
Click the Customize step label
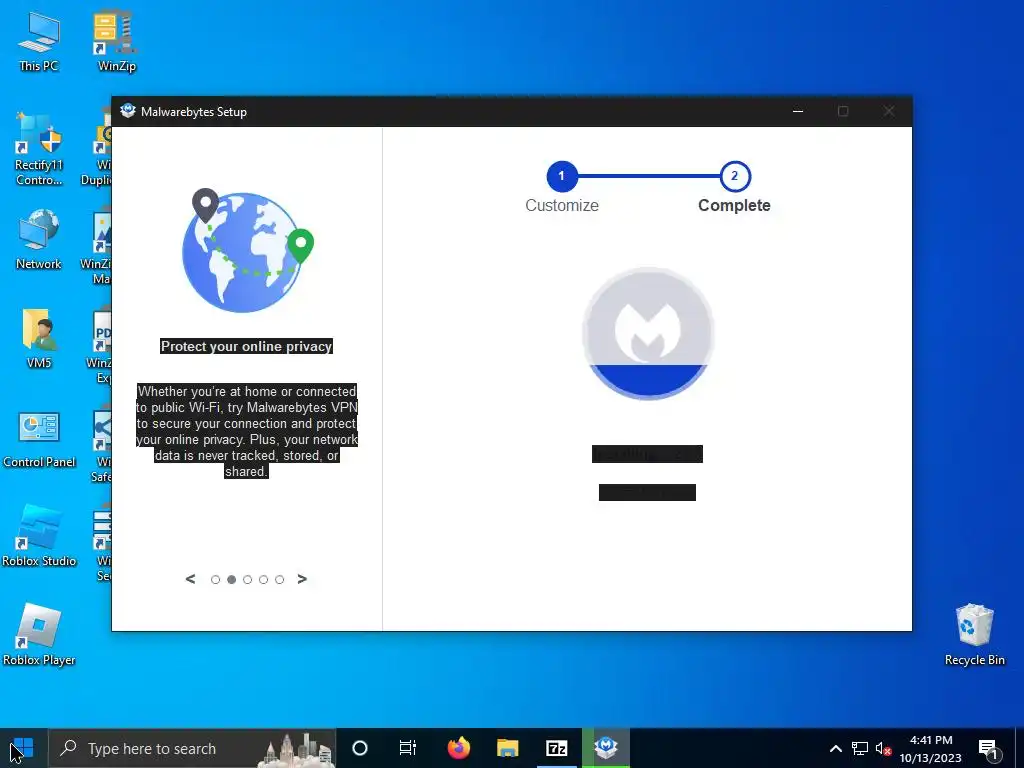(562, 205)
